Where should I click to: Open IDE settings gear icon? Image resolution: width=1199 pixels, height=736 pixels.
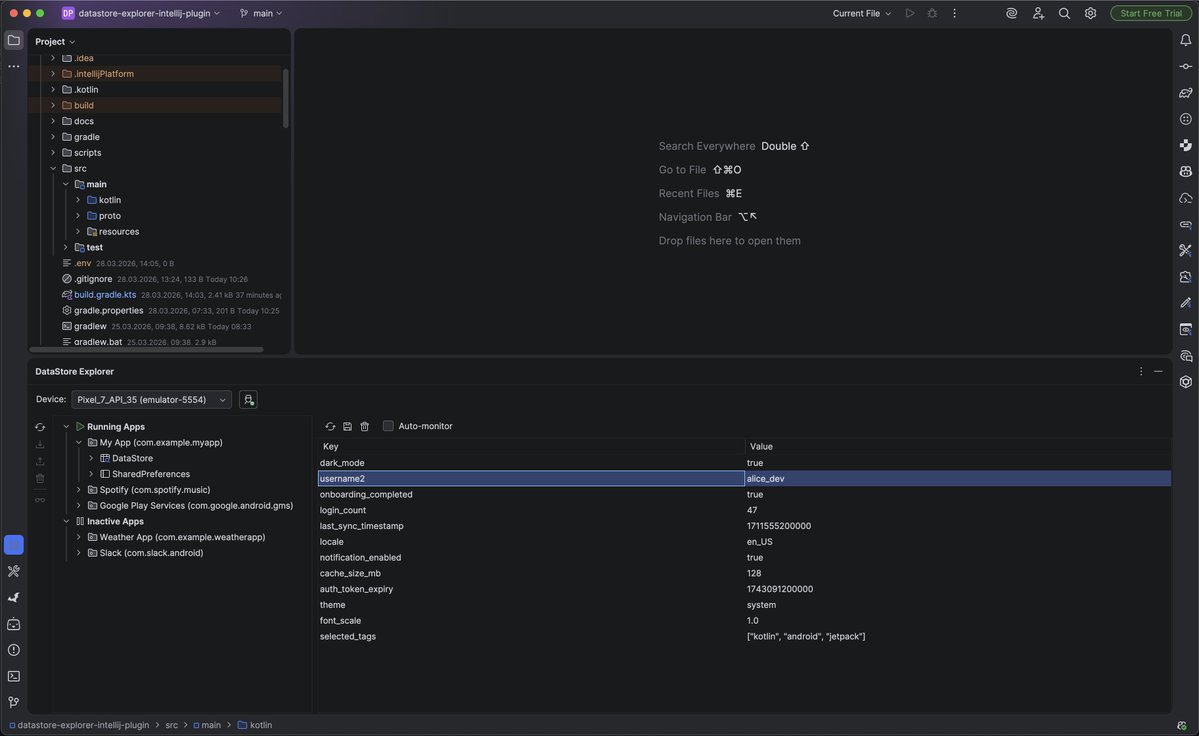coord(1090,13)
